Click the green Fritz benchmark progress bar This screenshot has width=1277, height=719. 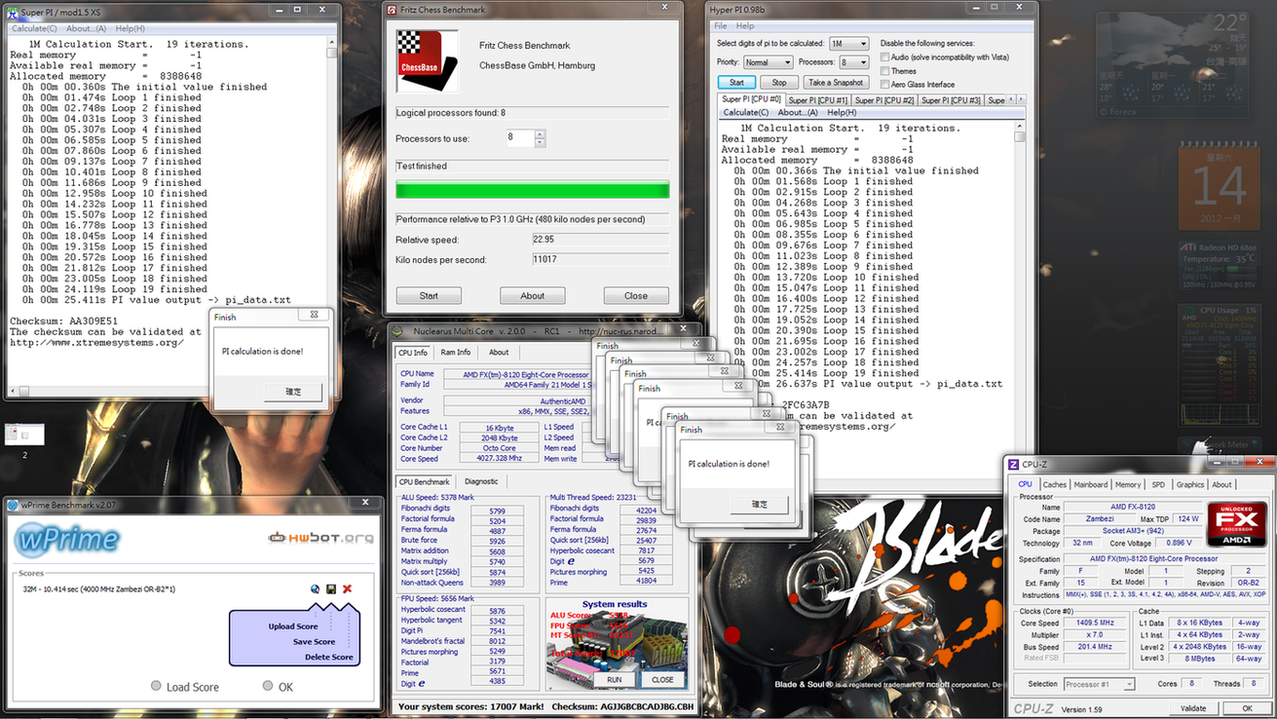pos(532,190)
